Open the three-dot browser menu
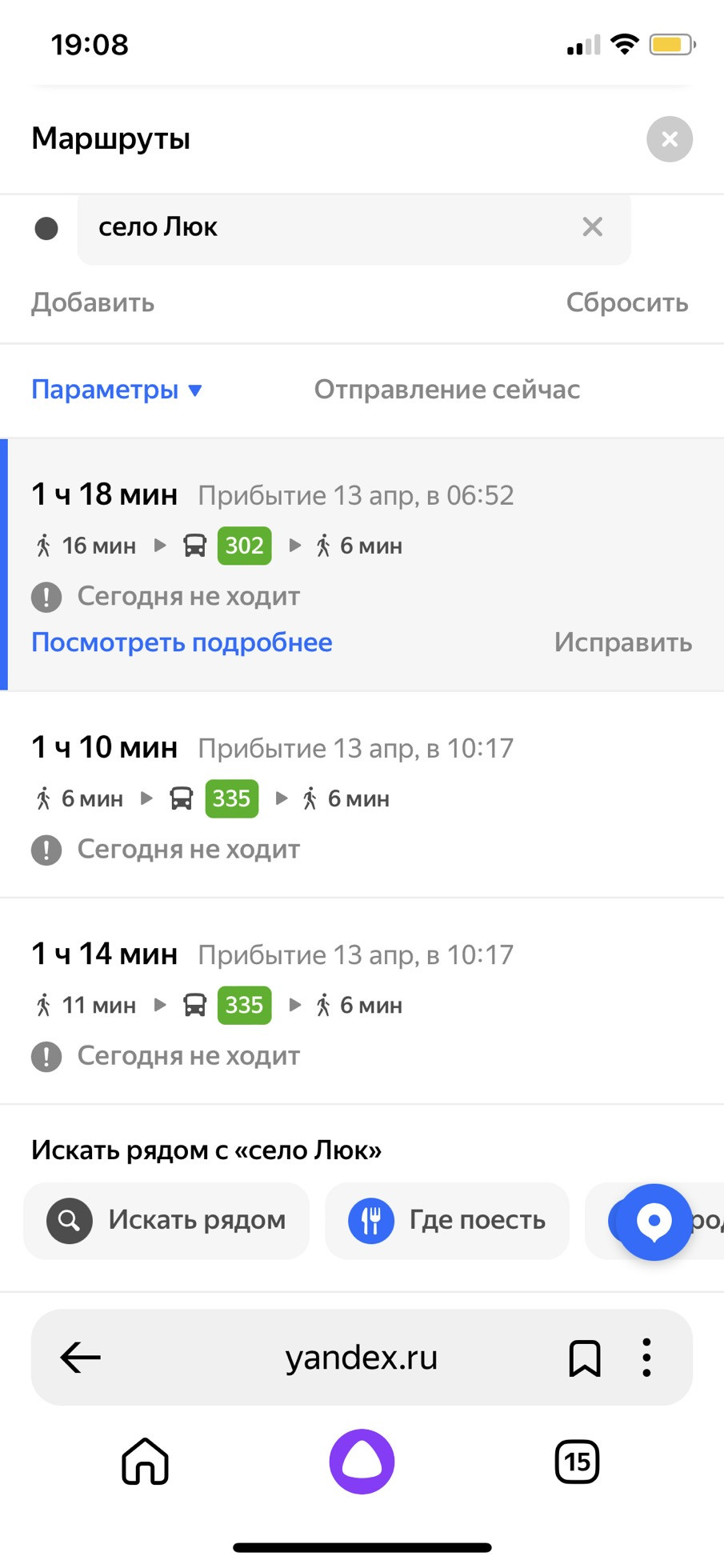724x1568 pixels. 646,1358
